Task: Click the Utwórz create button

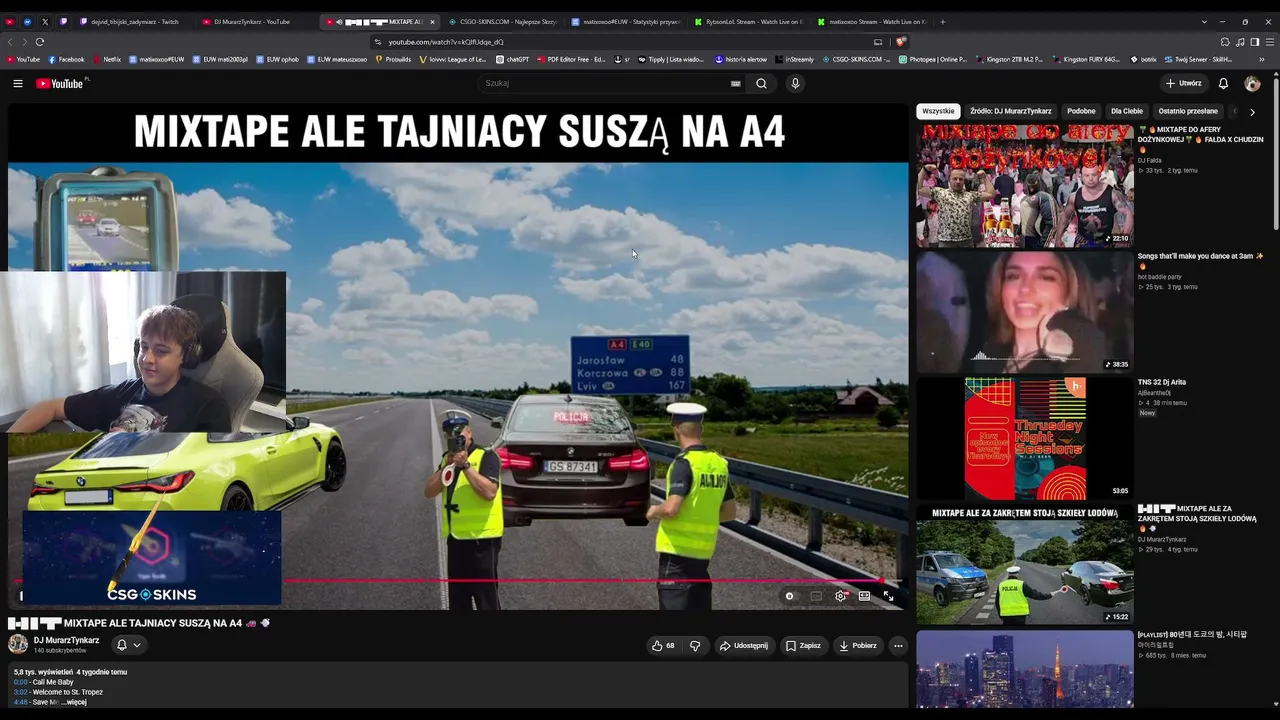Action: point(1183,84)
